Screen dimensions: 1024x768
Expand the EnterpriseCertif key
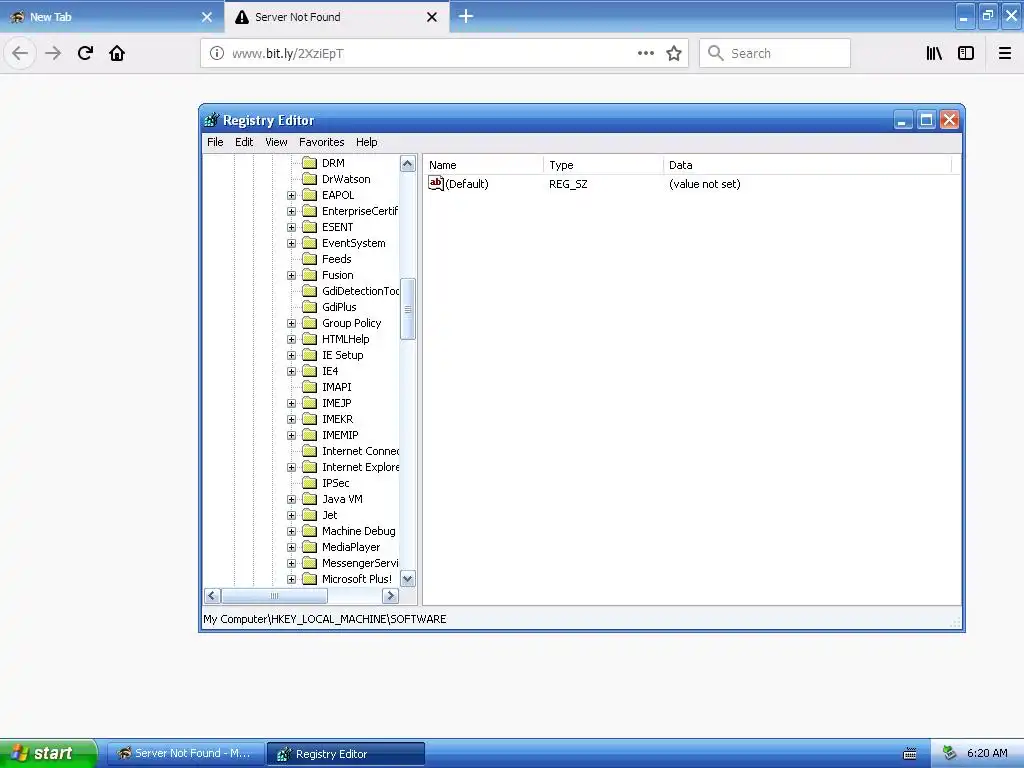(x=291, y=212)
